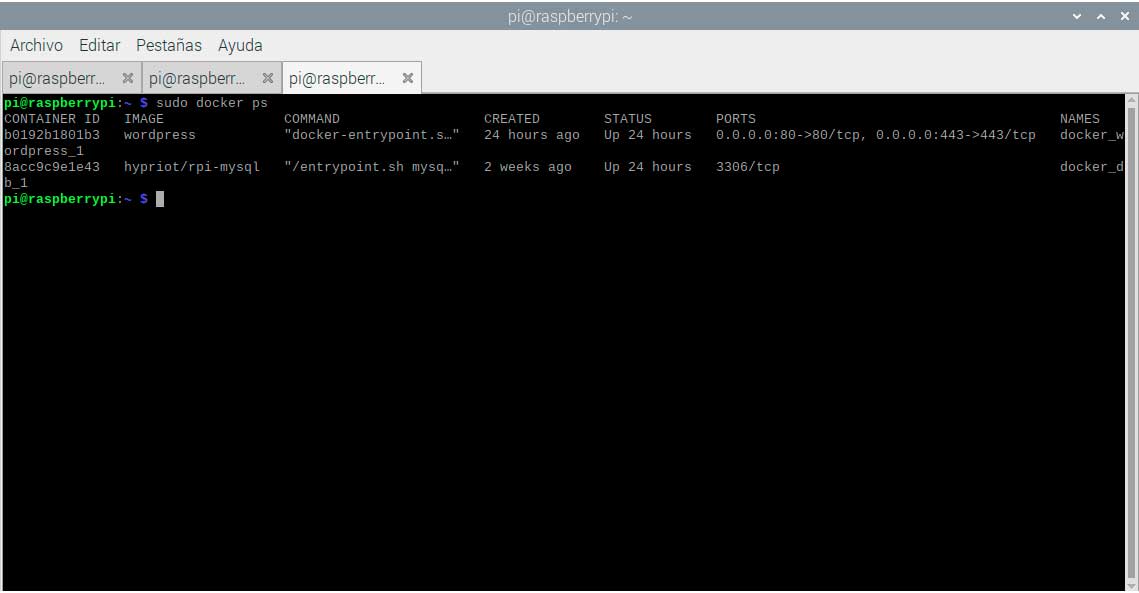1139x593 pixels.
Task: Click the '0.0.0.0:443->443/tcp' port mapping
Action: (956, 135)
